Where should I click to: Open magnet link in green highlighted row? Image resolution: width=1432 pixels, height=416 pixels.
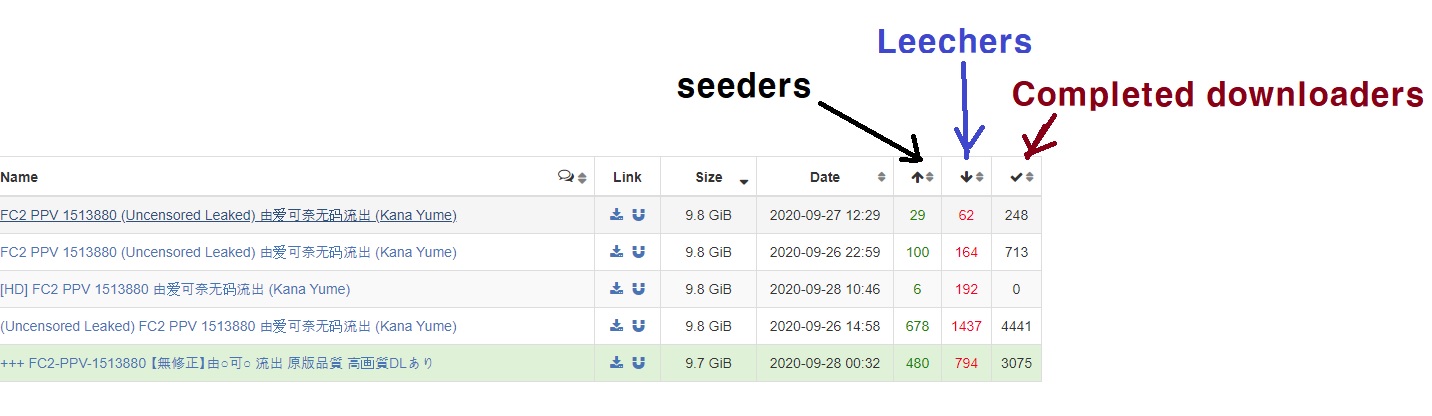pos(639,363)
